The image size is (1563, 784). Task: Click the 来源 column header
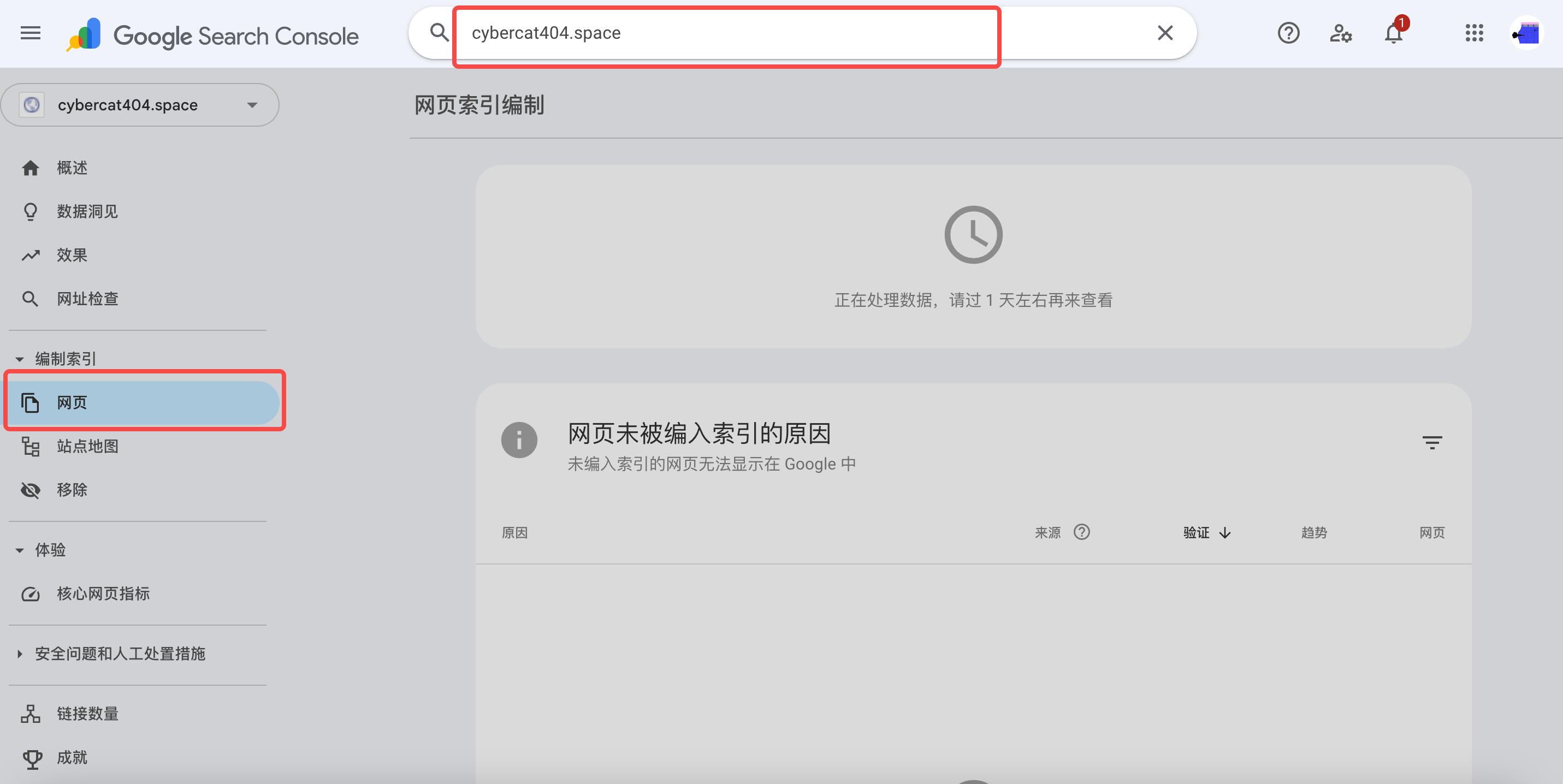1047,532
